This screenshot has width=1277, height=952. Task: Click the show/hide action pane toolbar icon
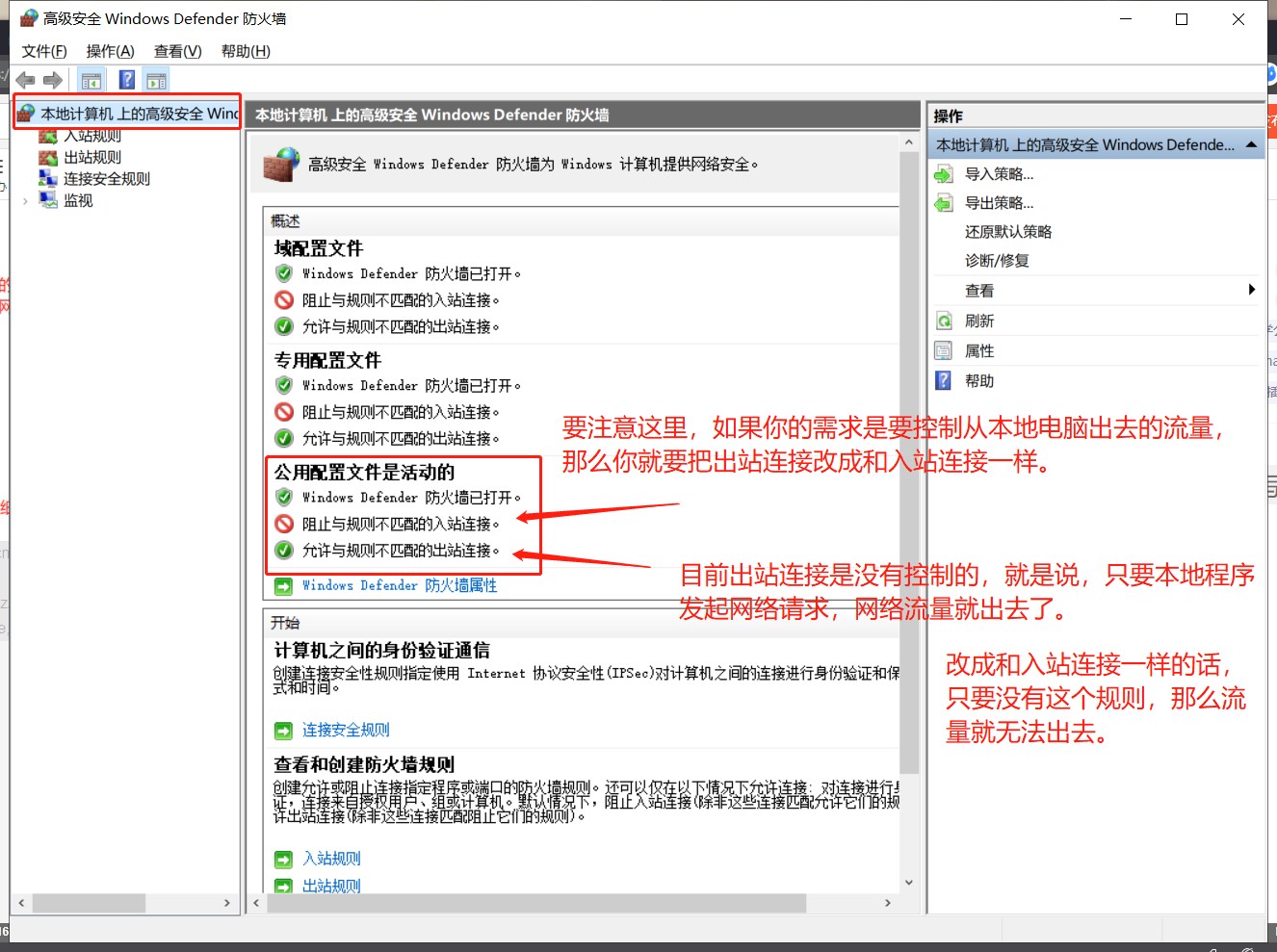(x=156, y=81)
